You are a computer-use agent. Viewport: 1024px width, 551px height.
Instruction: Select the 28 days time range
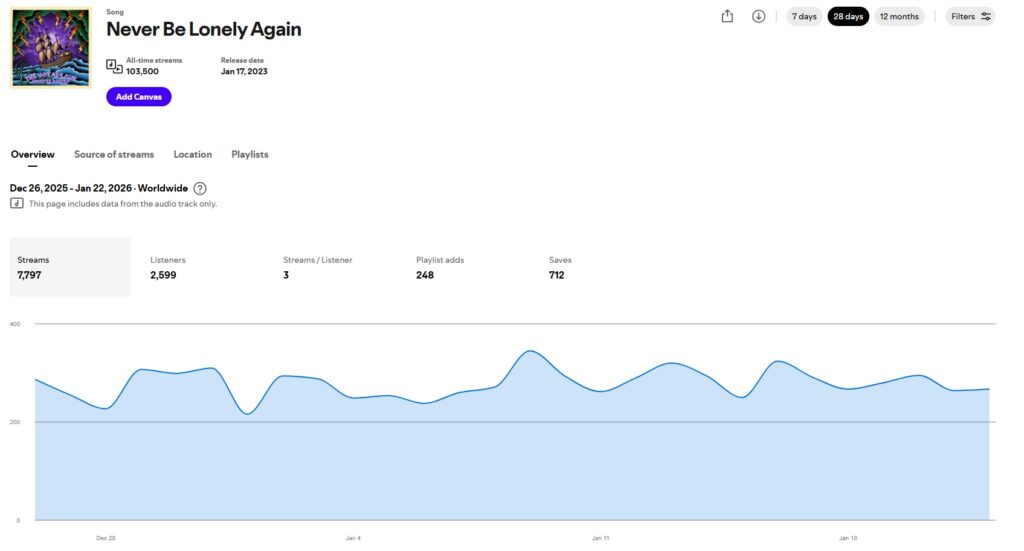848,16
